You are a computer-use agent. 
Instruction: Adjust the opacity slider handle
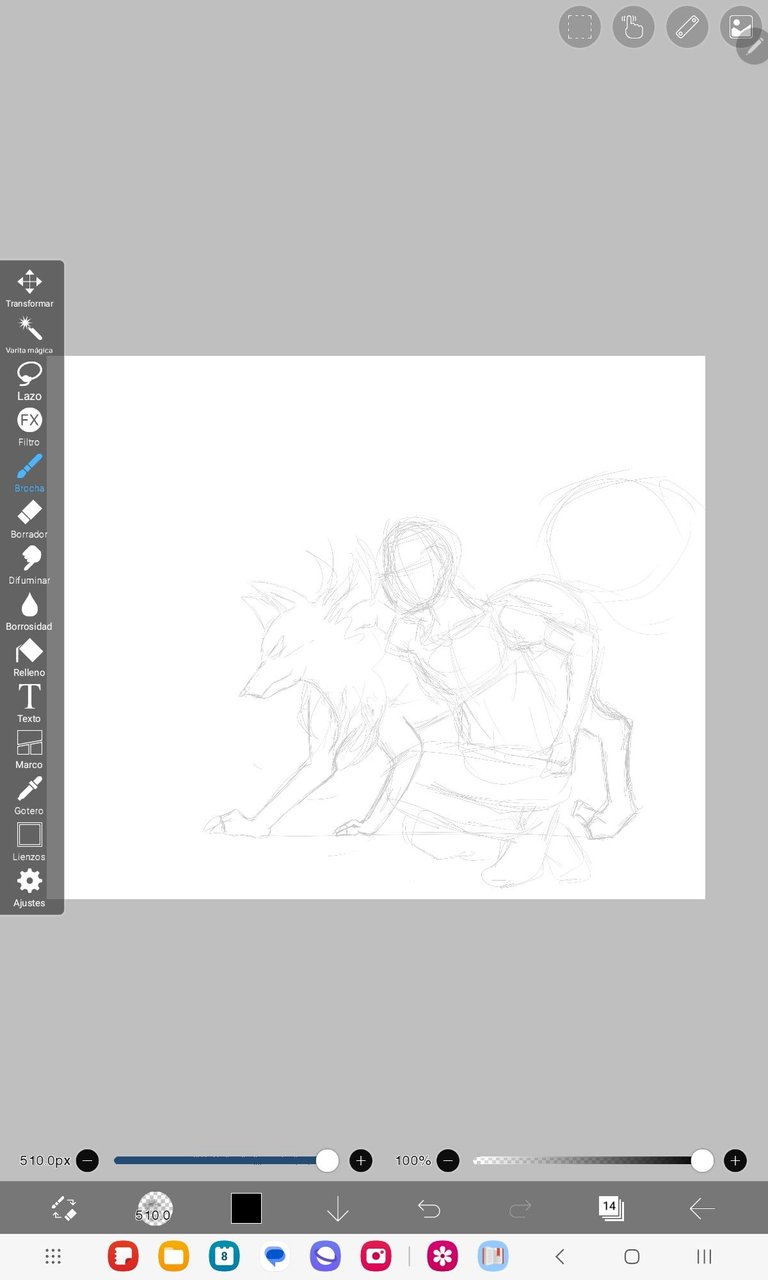coord(702,1160)
